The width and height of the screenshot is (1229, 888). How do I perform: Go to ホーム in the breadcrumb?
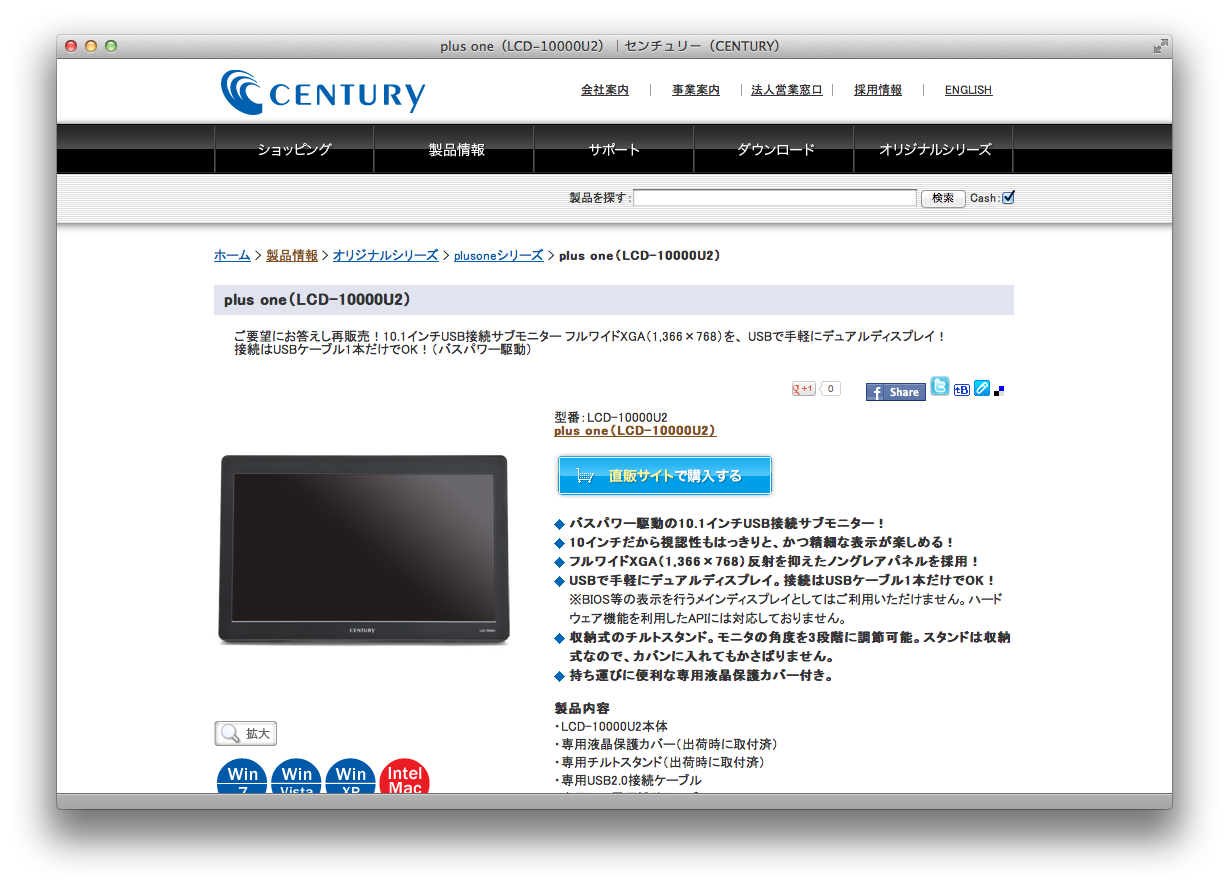pyautogui.click(x=232, y=256)
